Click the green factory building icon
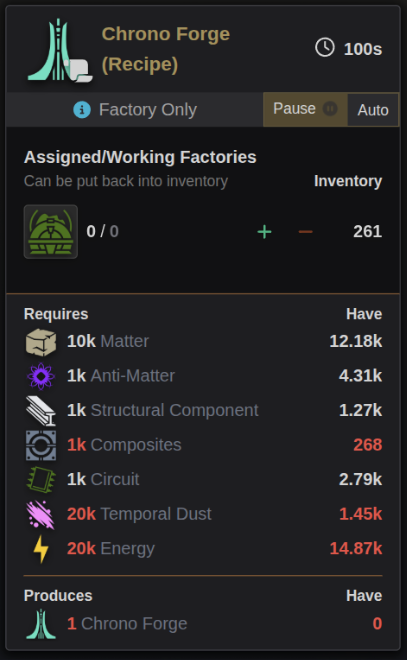Screen dimensions: 407x660 [51, 232]
